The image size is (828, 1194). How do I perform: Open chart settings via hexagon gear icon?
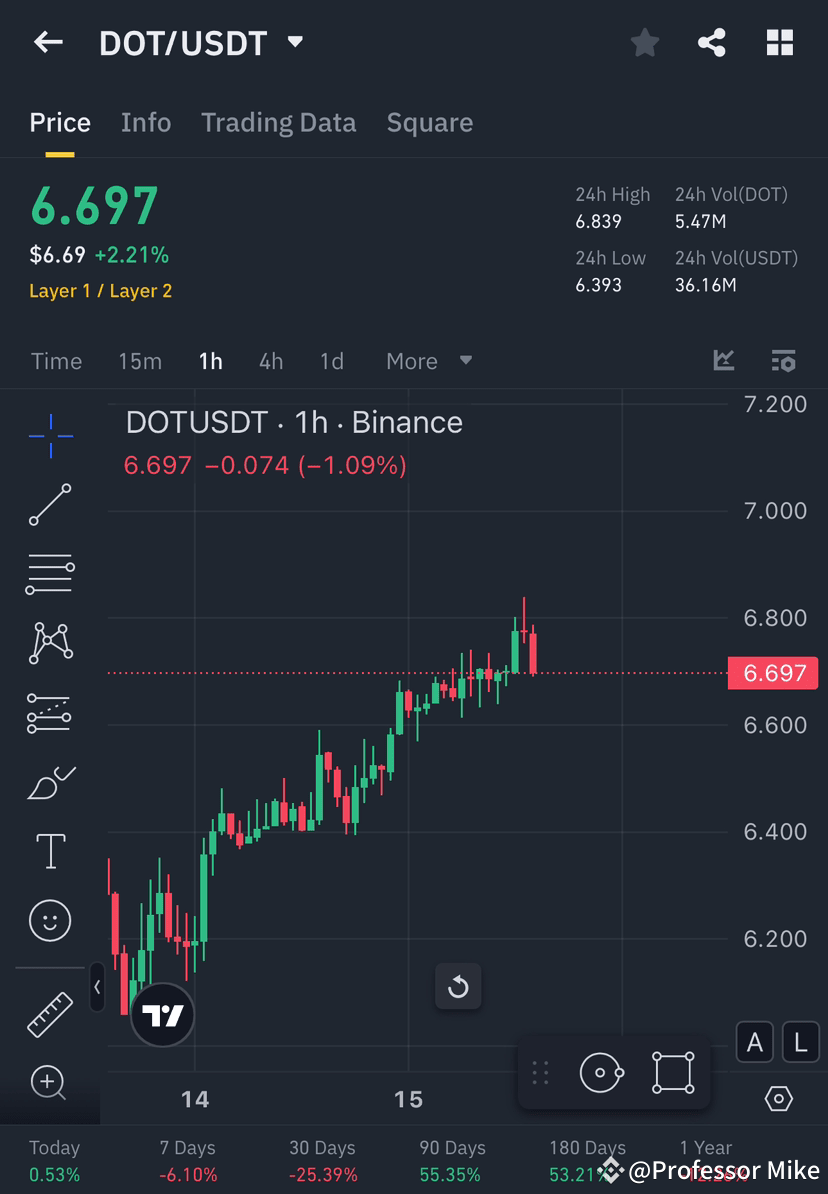[x=779, y=1099]
